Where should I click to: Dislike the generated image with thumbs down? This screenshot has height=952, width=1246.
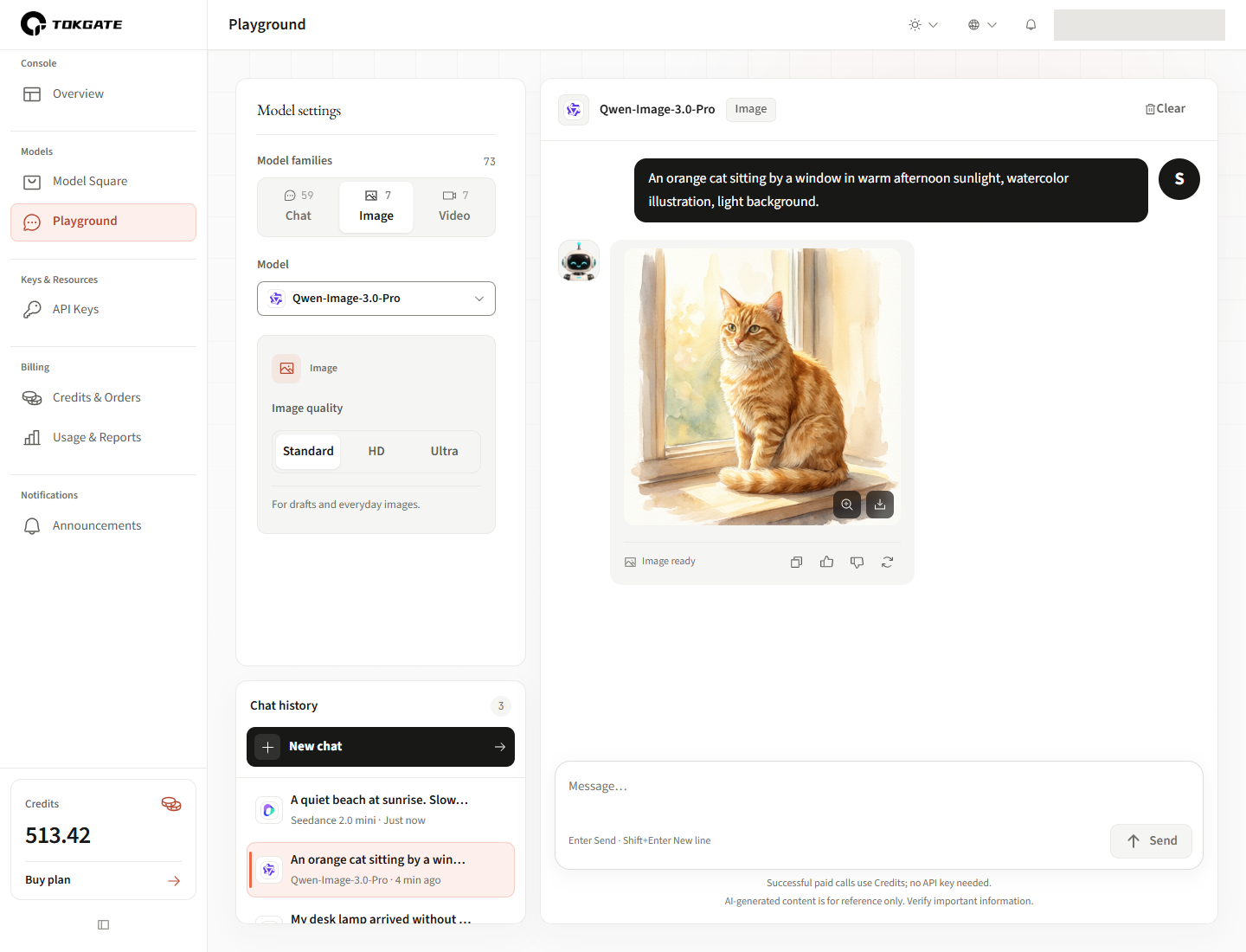click(857, 562)
